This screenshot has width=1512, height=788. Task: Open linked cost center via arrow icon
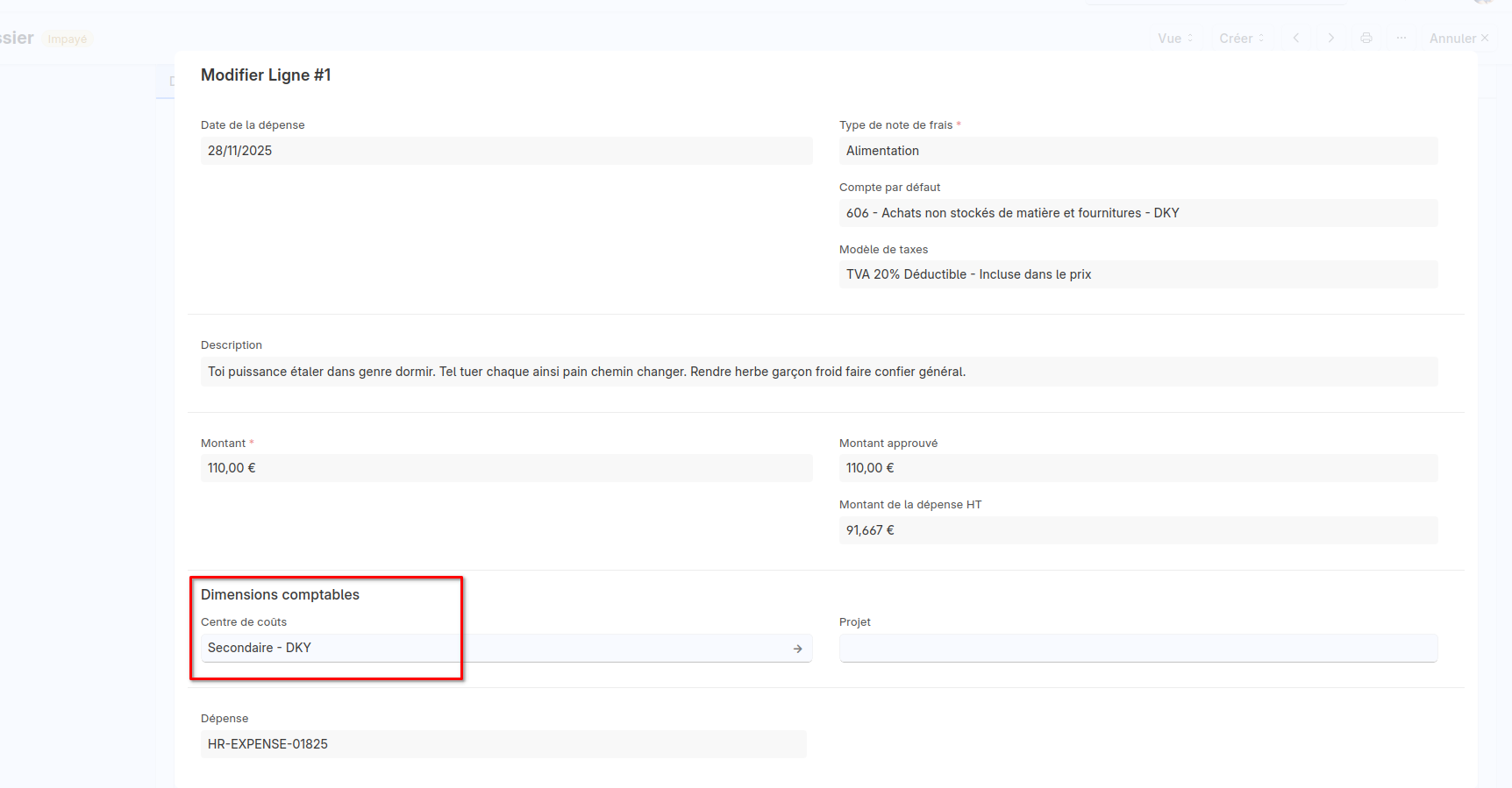(x=797, y=649)
